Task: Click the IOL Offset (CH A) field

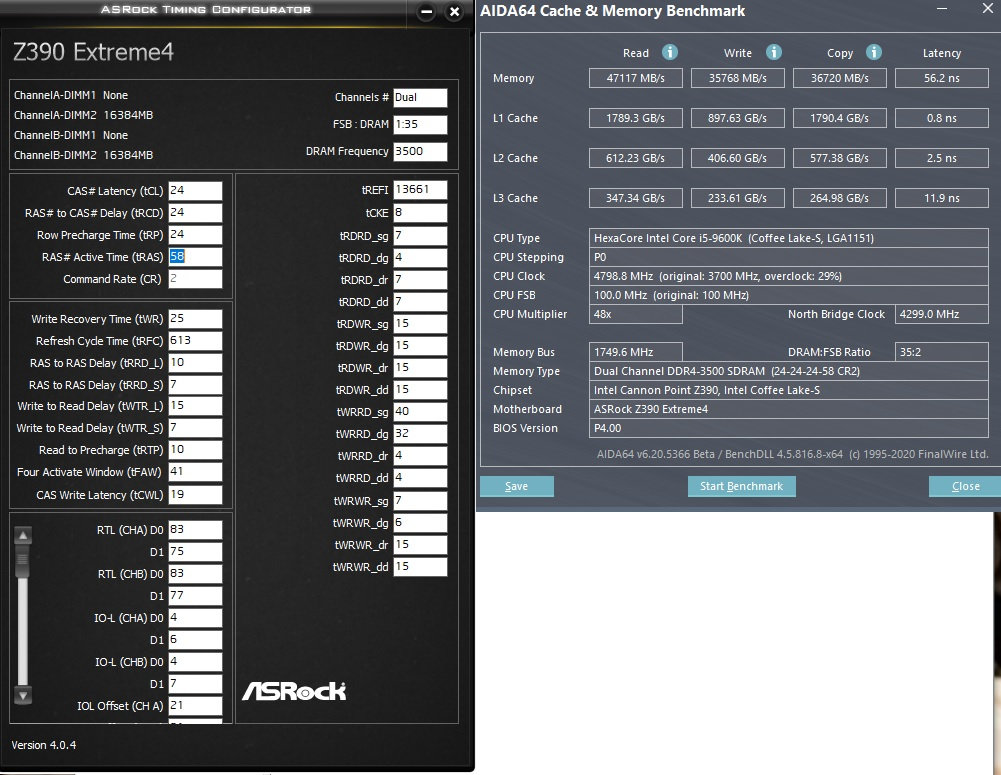Action: tap(195, 705)
